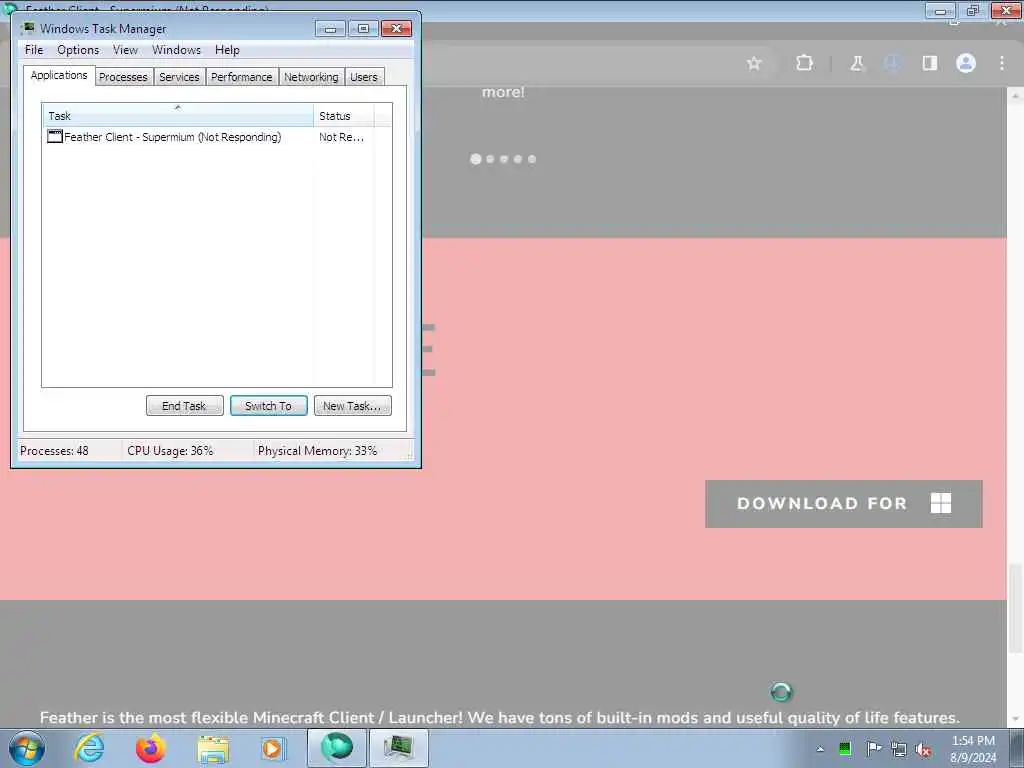Open the network tray icon
Viewport: 1024px width, 768px height.
click(x=899, y=750)
